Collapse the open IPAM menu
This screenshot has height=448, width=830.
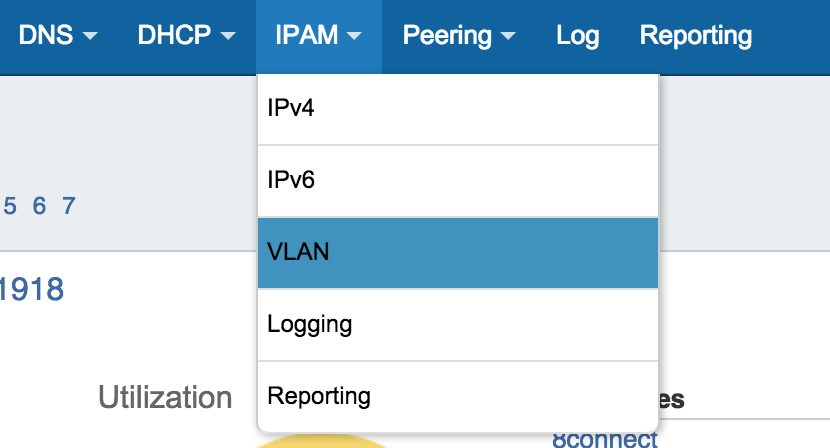pos(318,36)
